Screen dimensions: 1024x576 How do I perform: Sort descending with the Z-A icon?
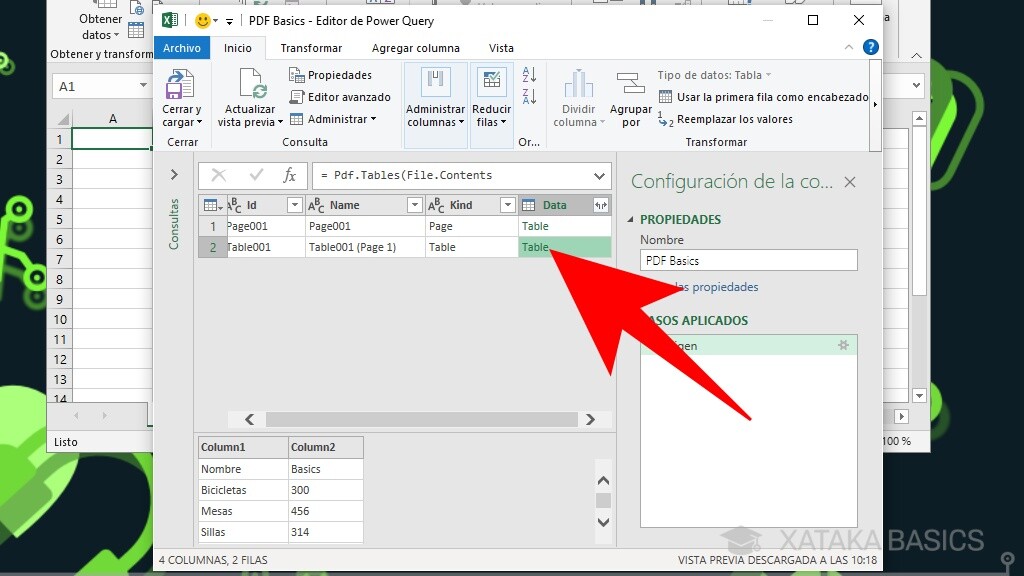click(529, 97)
